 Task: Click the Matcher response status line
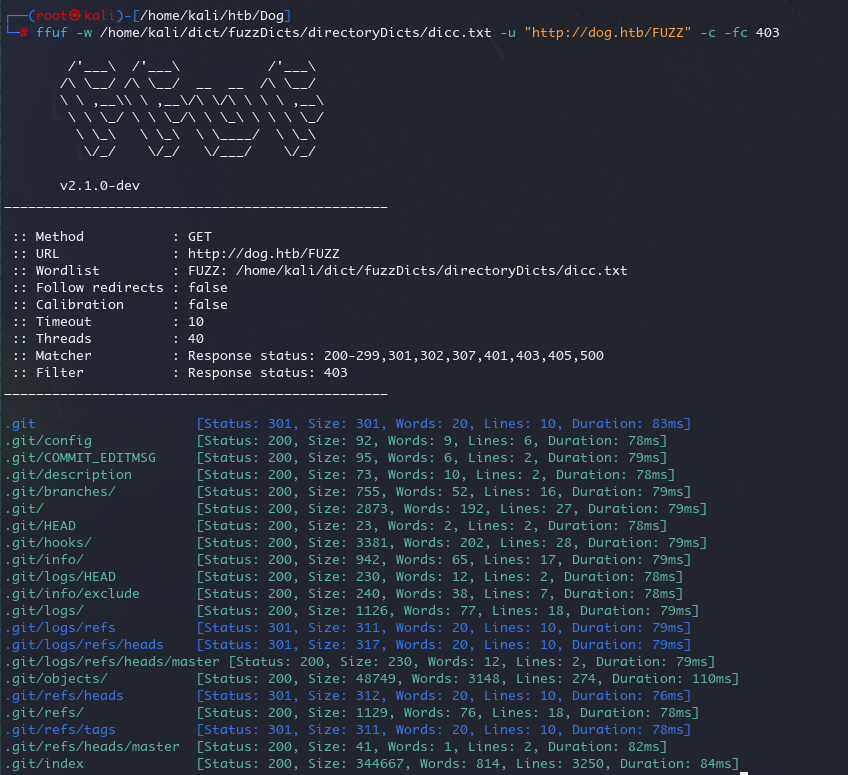tap(308, 355)
